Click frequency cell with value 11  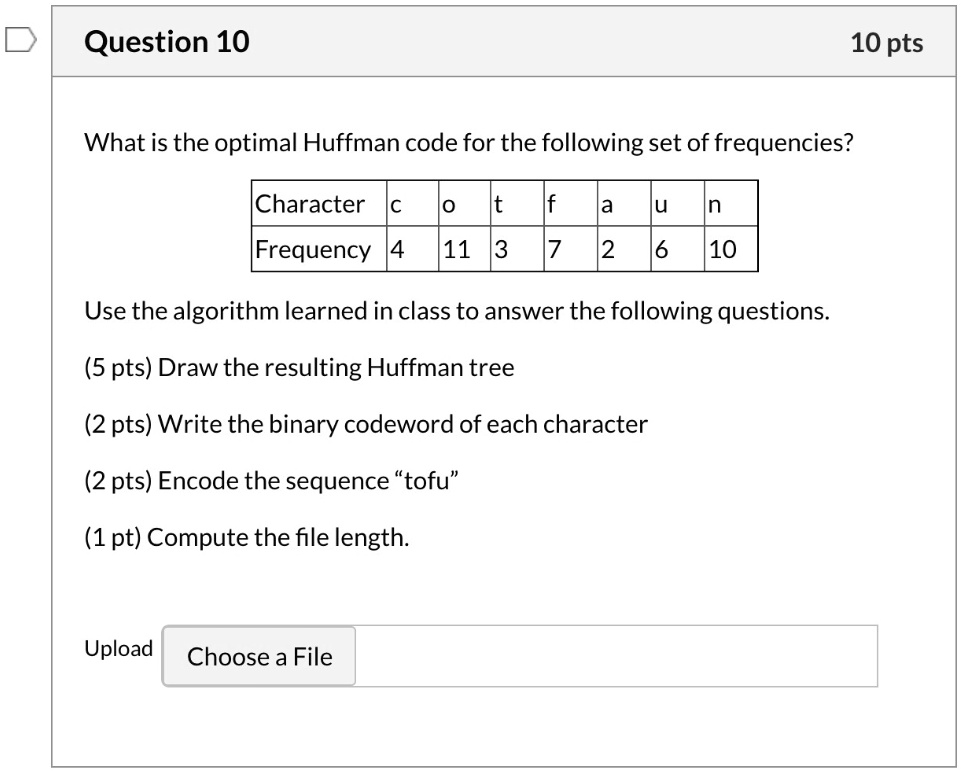tap(465, 249)
